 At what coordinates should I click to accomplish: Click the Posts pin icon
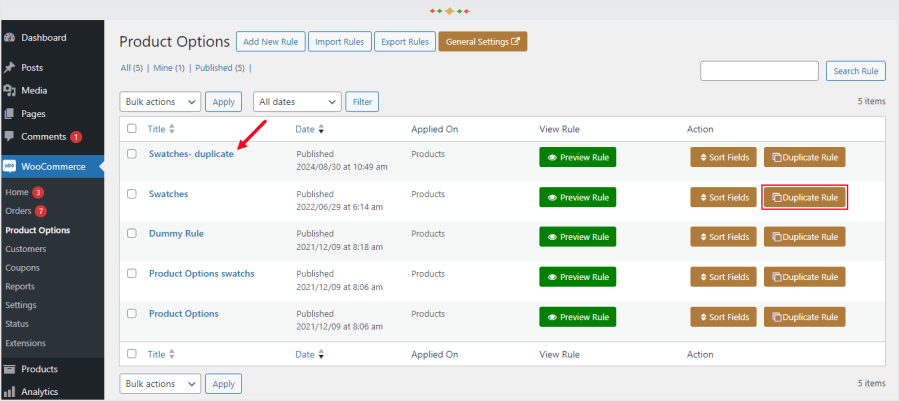click(x=9, y=68)
